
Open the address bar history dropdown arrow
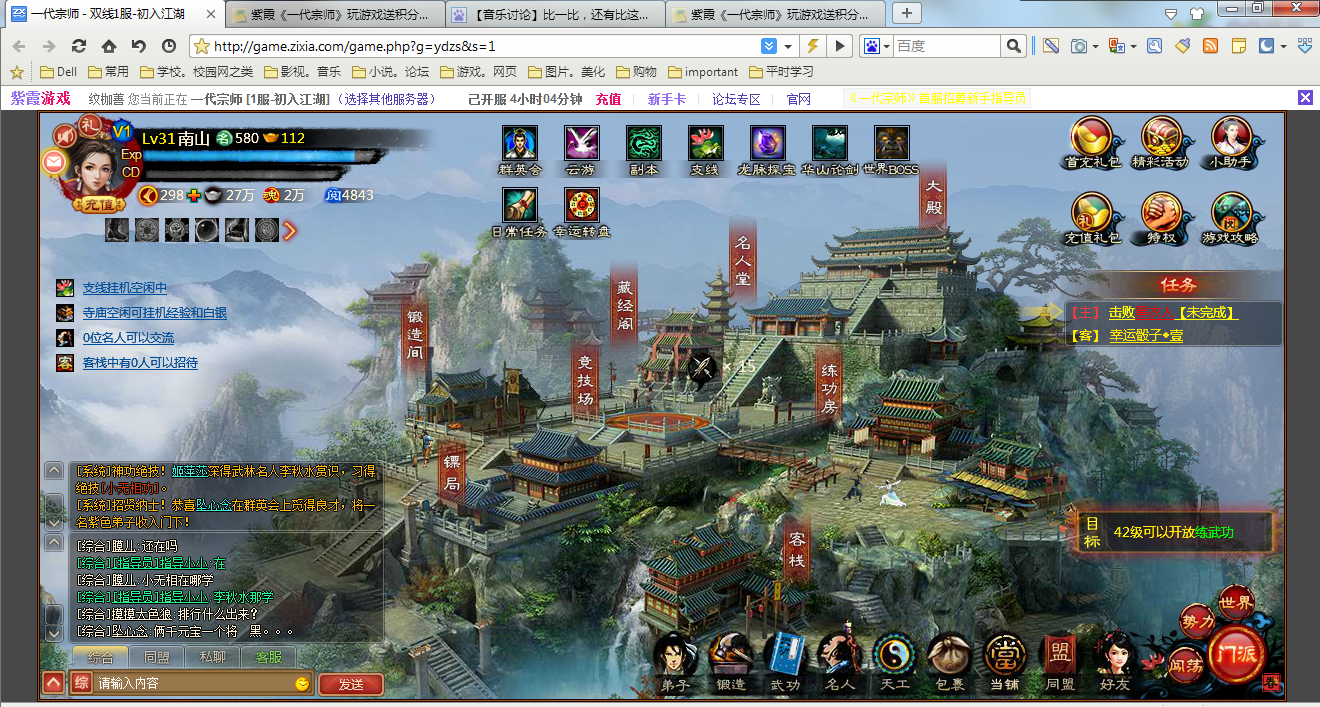788,46
